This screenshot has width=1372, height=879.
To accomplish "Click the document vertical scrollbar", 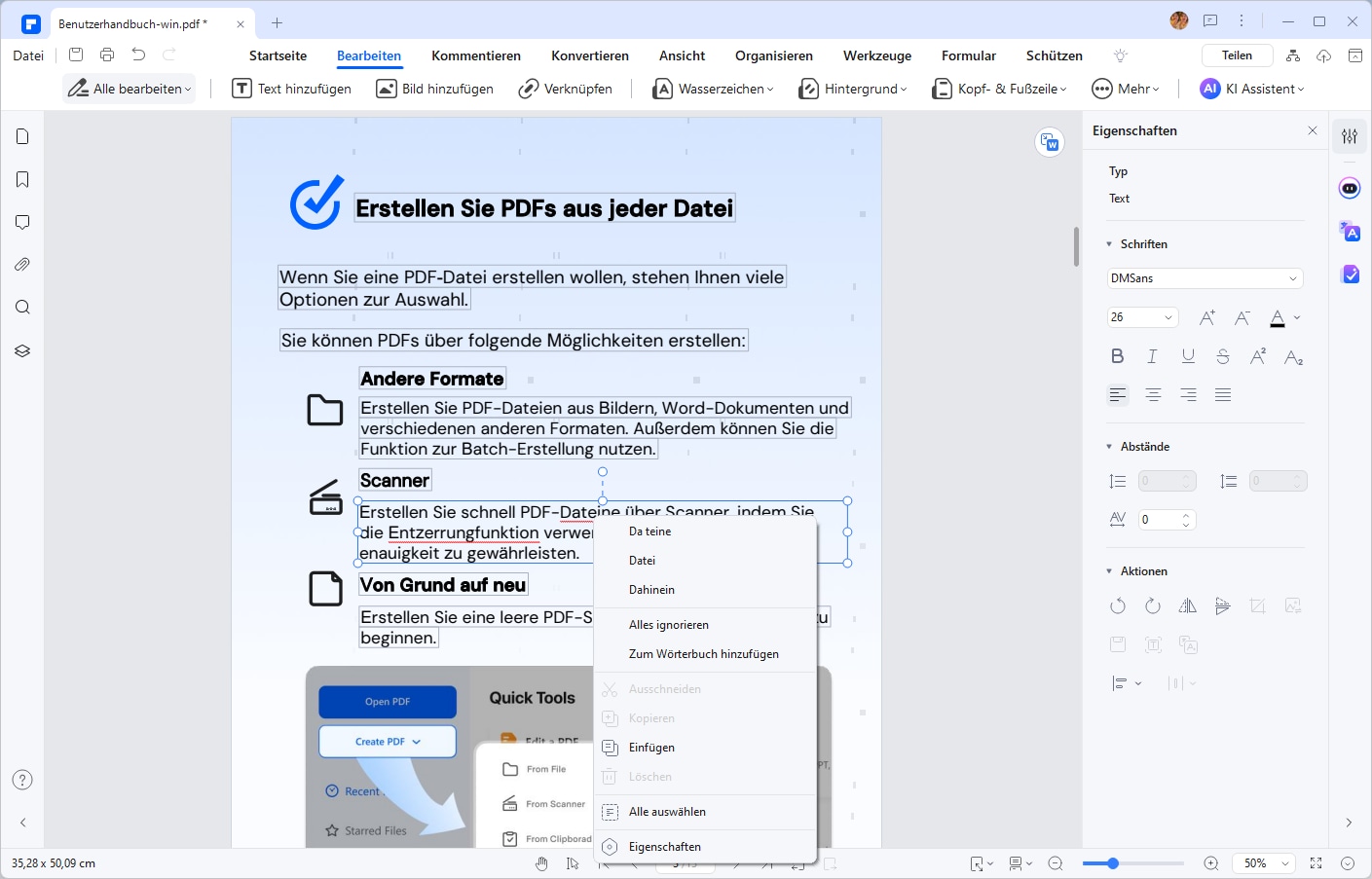I will [x=1076, y=246].
